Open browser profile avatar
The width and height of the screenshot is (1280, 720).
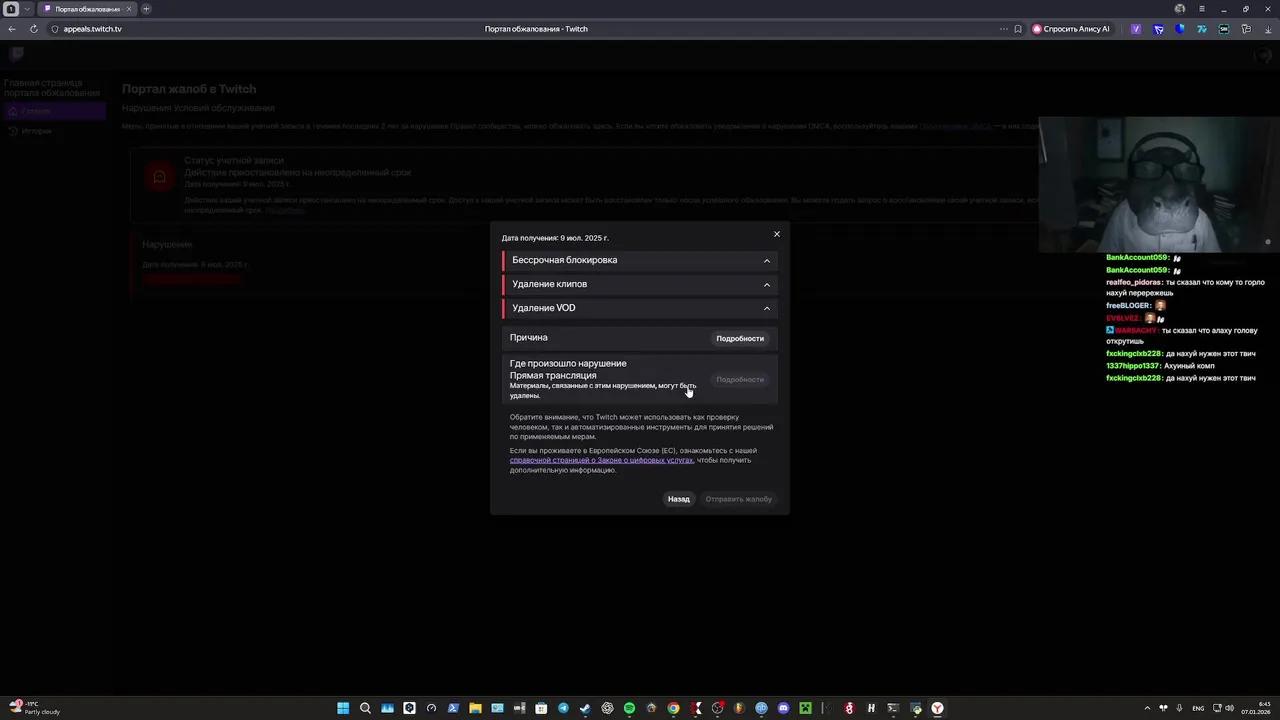(1180, 9)
